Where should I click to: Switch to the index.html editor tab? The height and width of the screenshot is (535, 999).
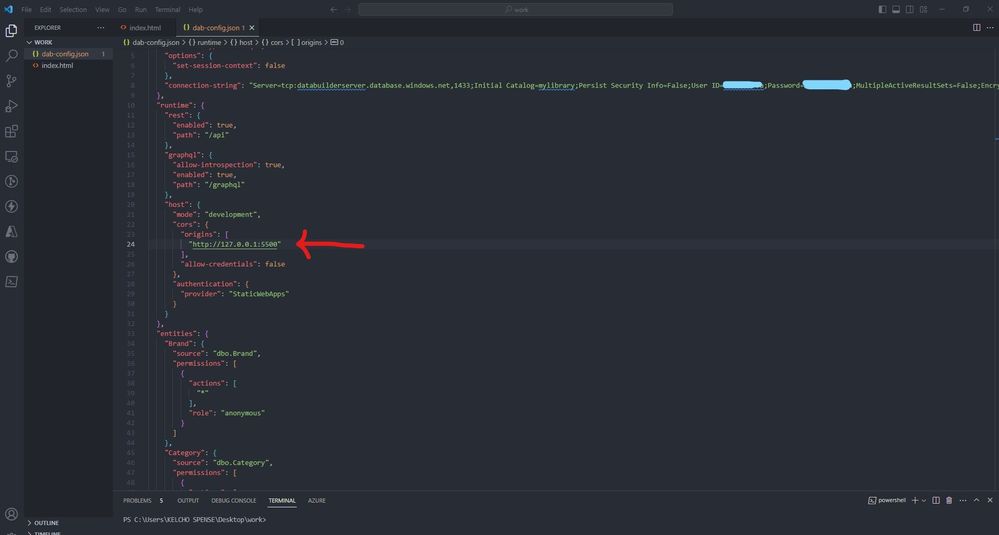[x=145, y=27]
